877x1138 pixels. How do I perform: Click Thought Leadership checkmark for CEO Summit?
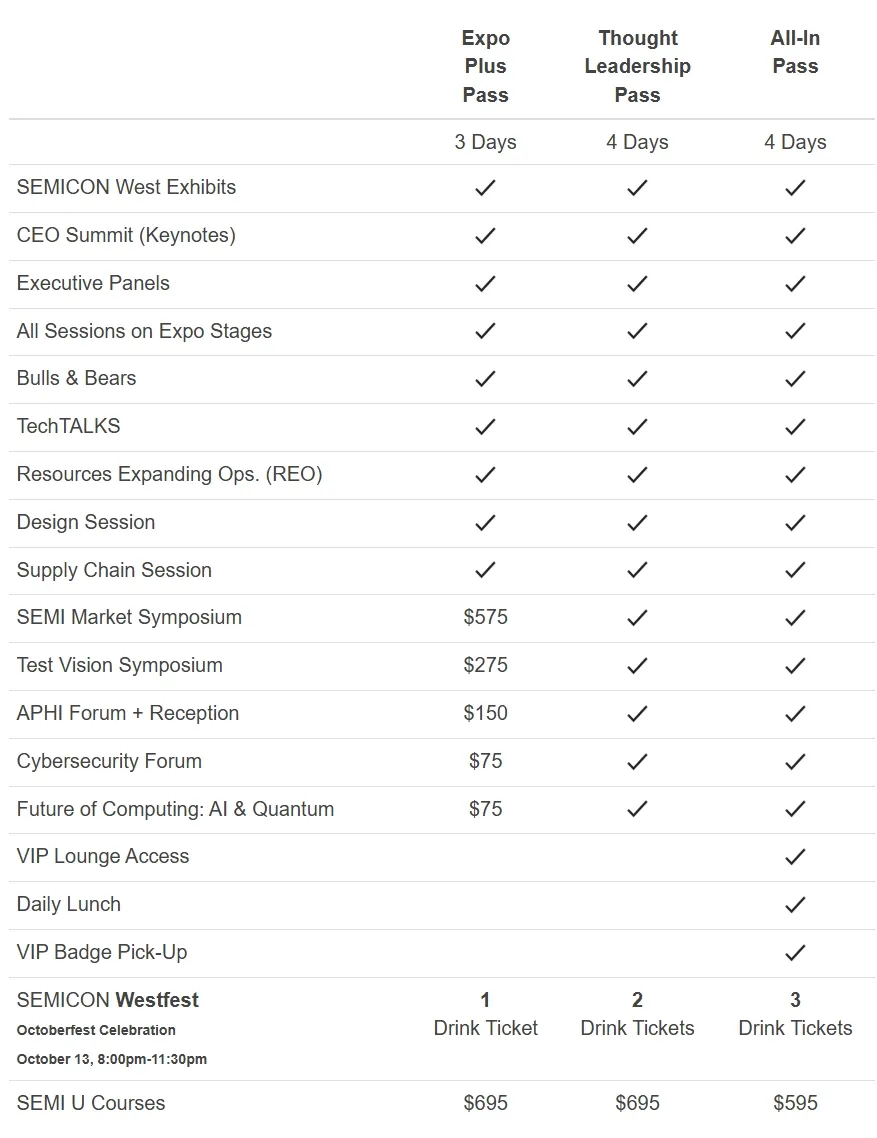click(x=637, y=236)
